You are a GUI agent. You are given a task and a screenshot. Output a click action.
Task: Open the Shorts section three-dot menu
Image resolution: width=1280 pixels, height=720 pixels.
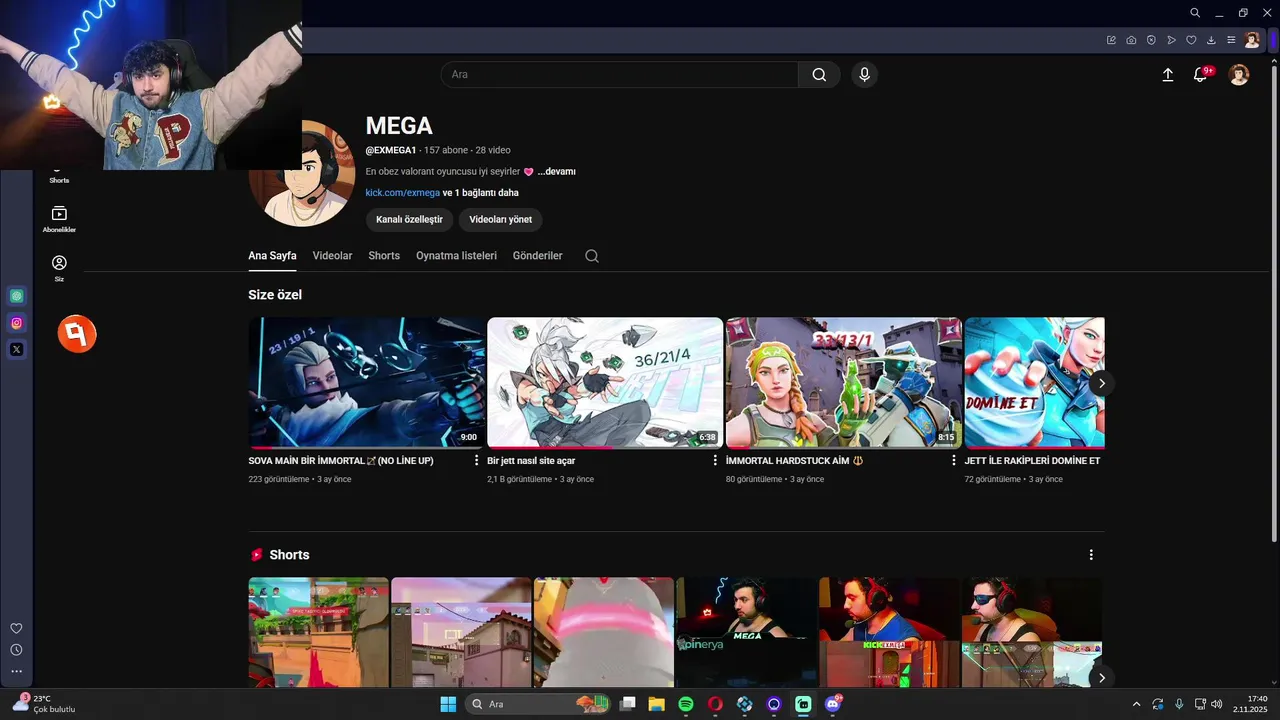[x=1091, y=555]
